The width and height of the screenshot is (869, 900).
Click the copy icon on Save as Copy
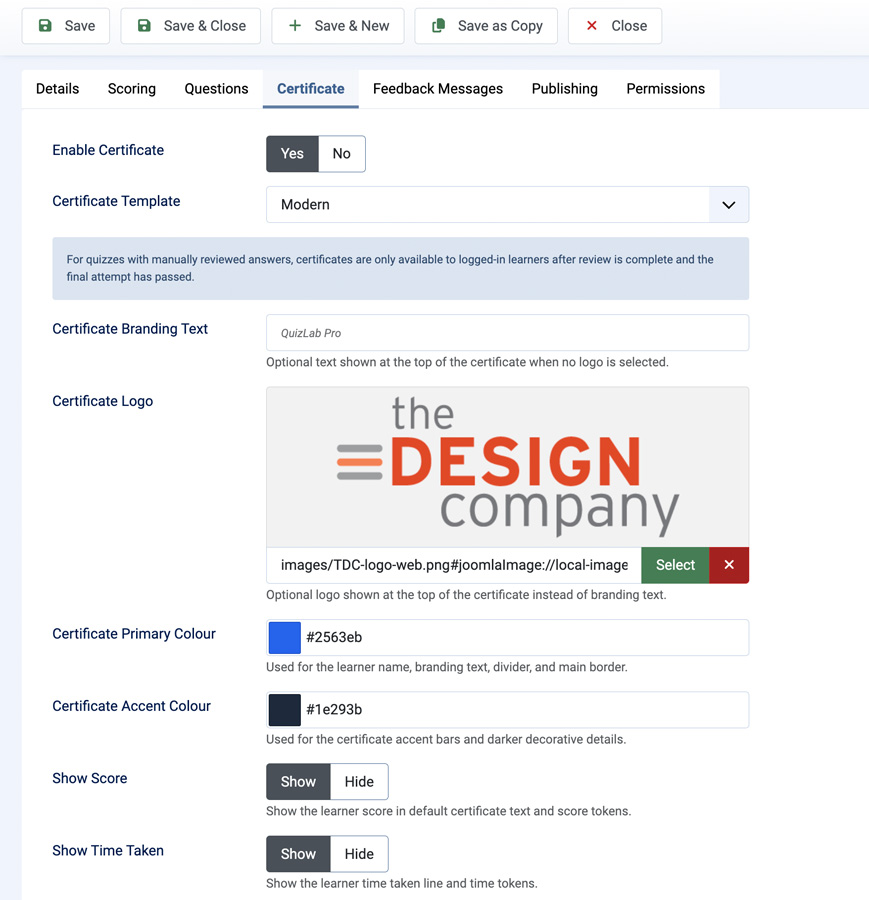[x=439, y=26]
